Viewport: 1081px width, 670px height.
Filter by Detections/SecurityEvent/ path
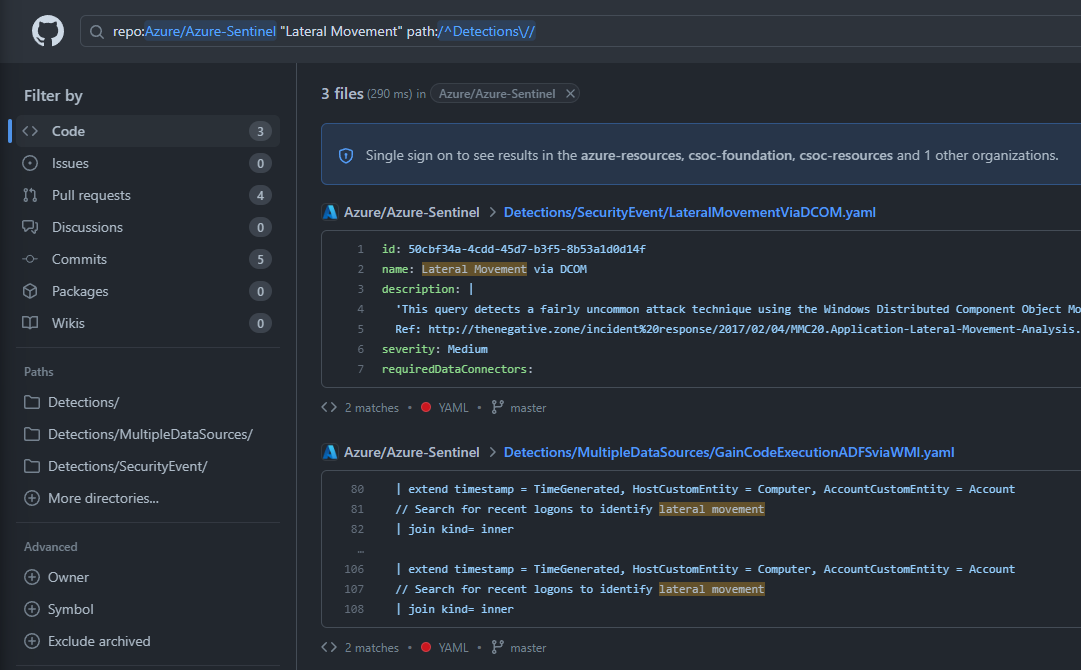(x=128, y=466)
